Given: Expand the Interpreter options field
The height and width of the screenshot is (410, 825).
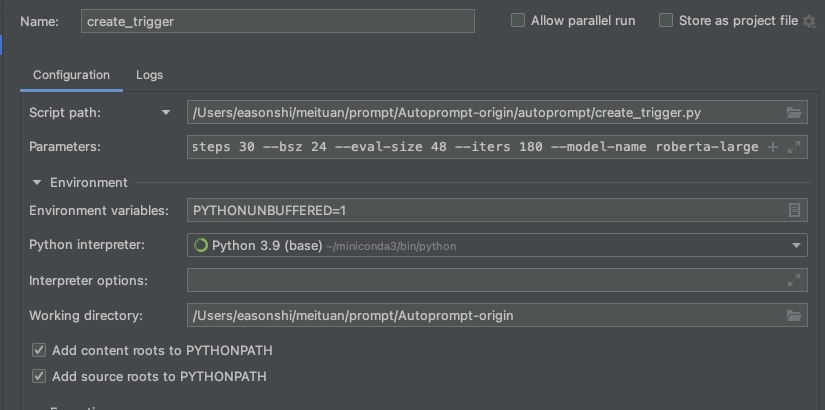Looking at the screenshot, I should (794, 281).
